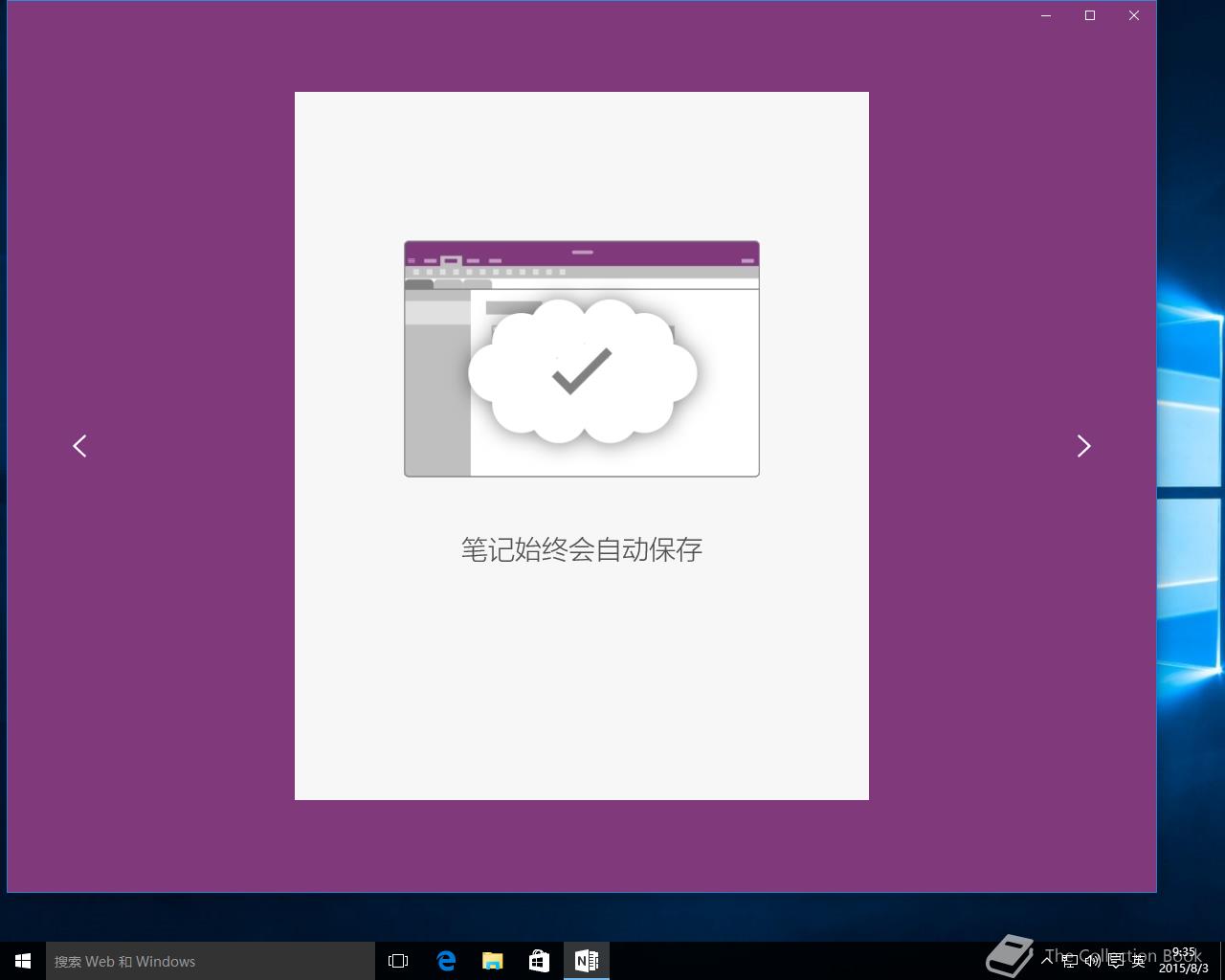
Task: Go to the next intro slide arrow
Action: 1083,446
